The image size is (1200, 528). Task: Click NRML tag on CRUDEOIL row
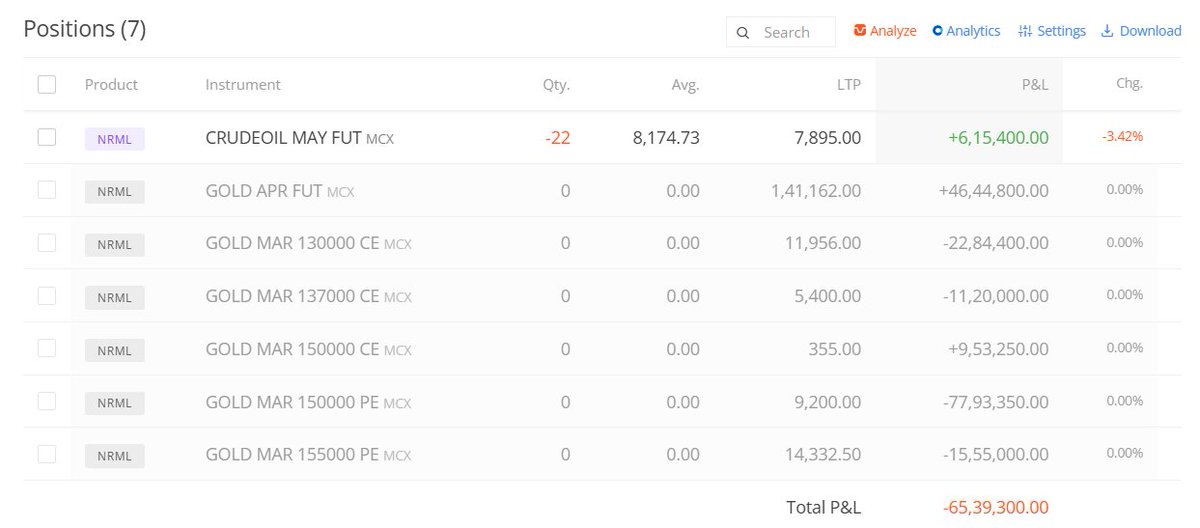coord(115,139)
